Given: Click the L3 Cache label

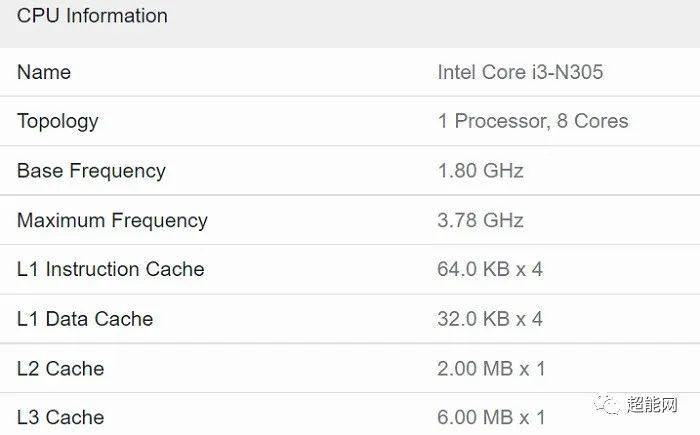Looking at the screenshot, I should click(60, 418).
